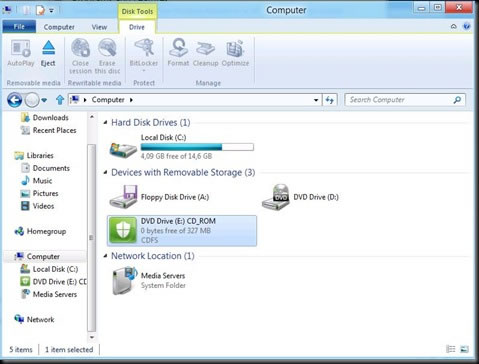
Task: Select DVD Drive (E:) in navigation pane
Action: tap(53, 282)
